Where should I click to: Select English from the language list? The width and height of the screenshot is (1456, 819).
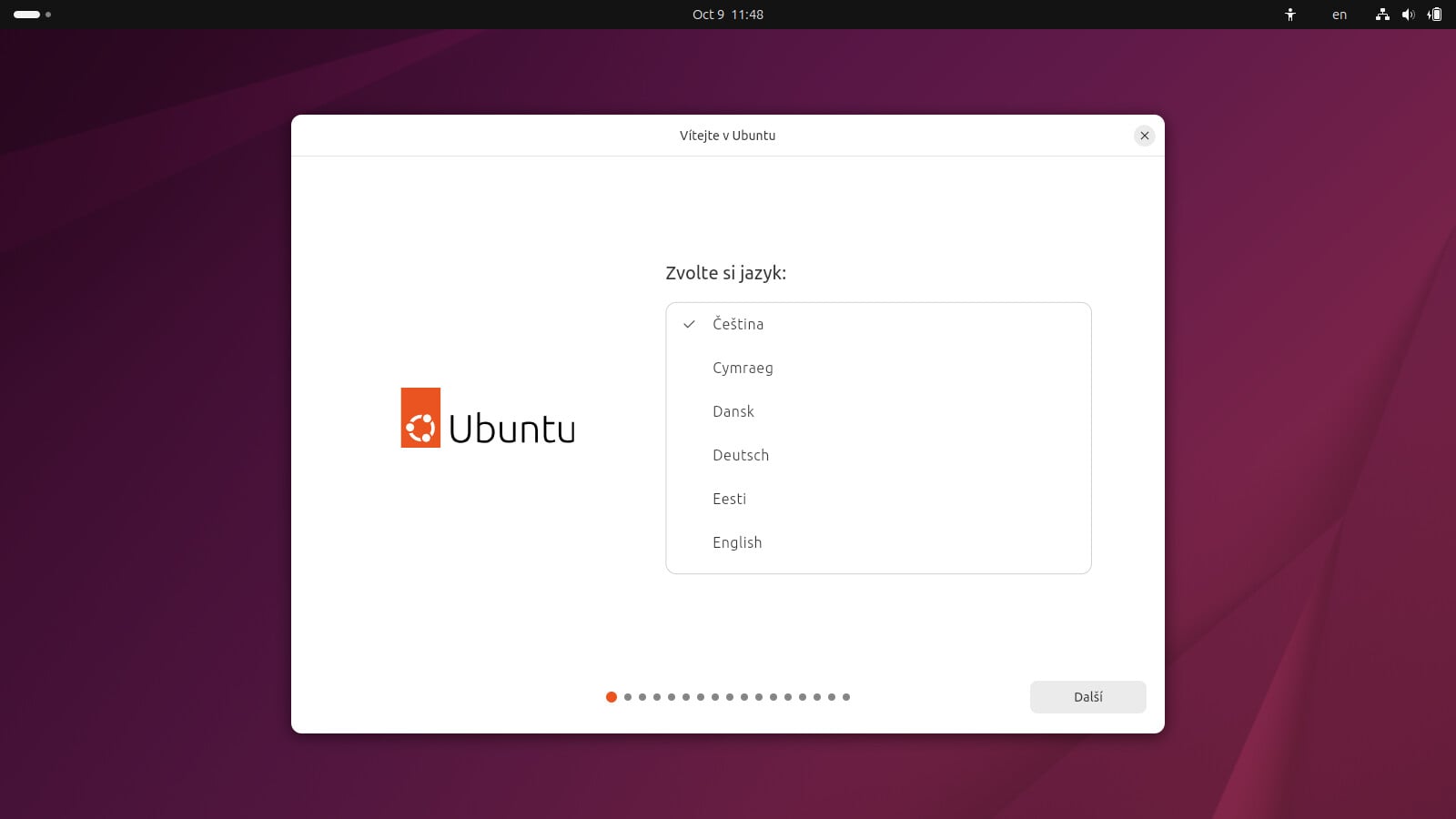click(x=878, y=542)
